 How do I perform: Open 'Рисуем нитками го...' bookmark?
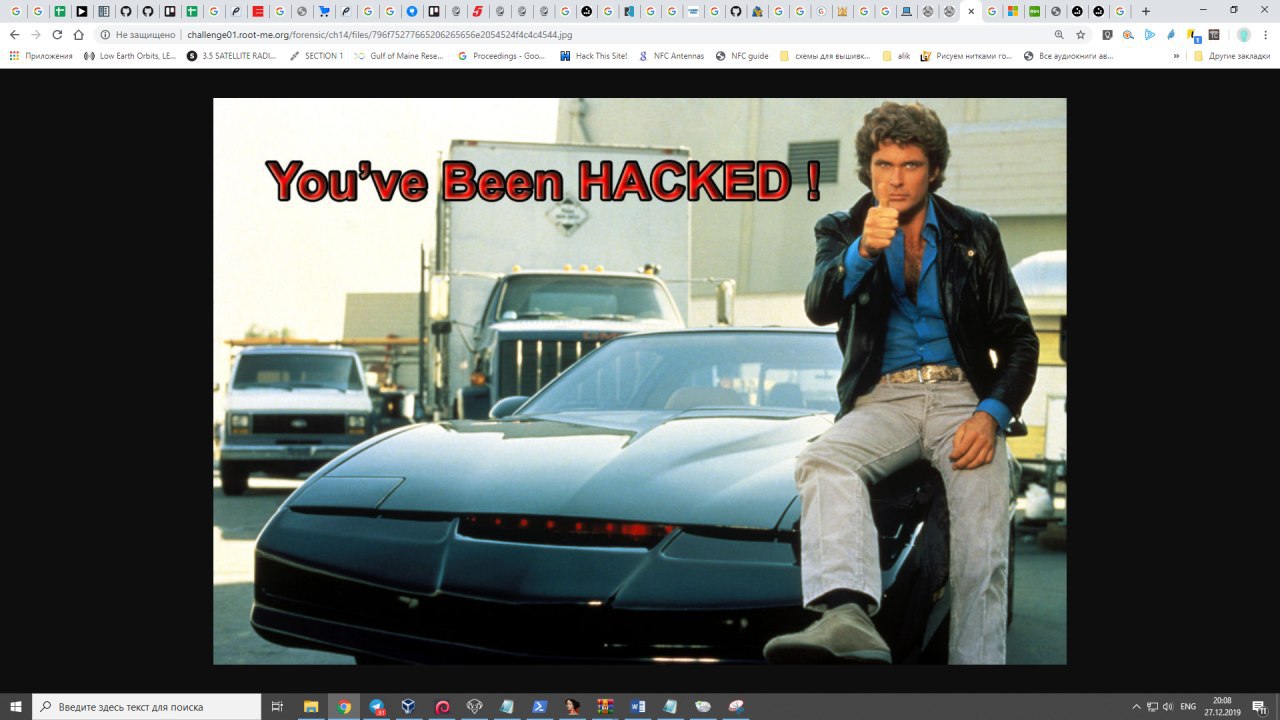966,56
